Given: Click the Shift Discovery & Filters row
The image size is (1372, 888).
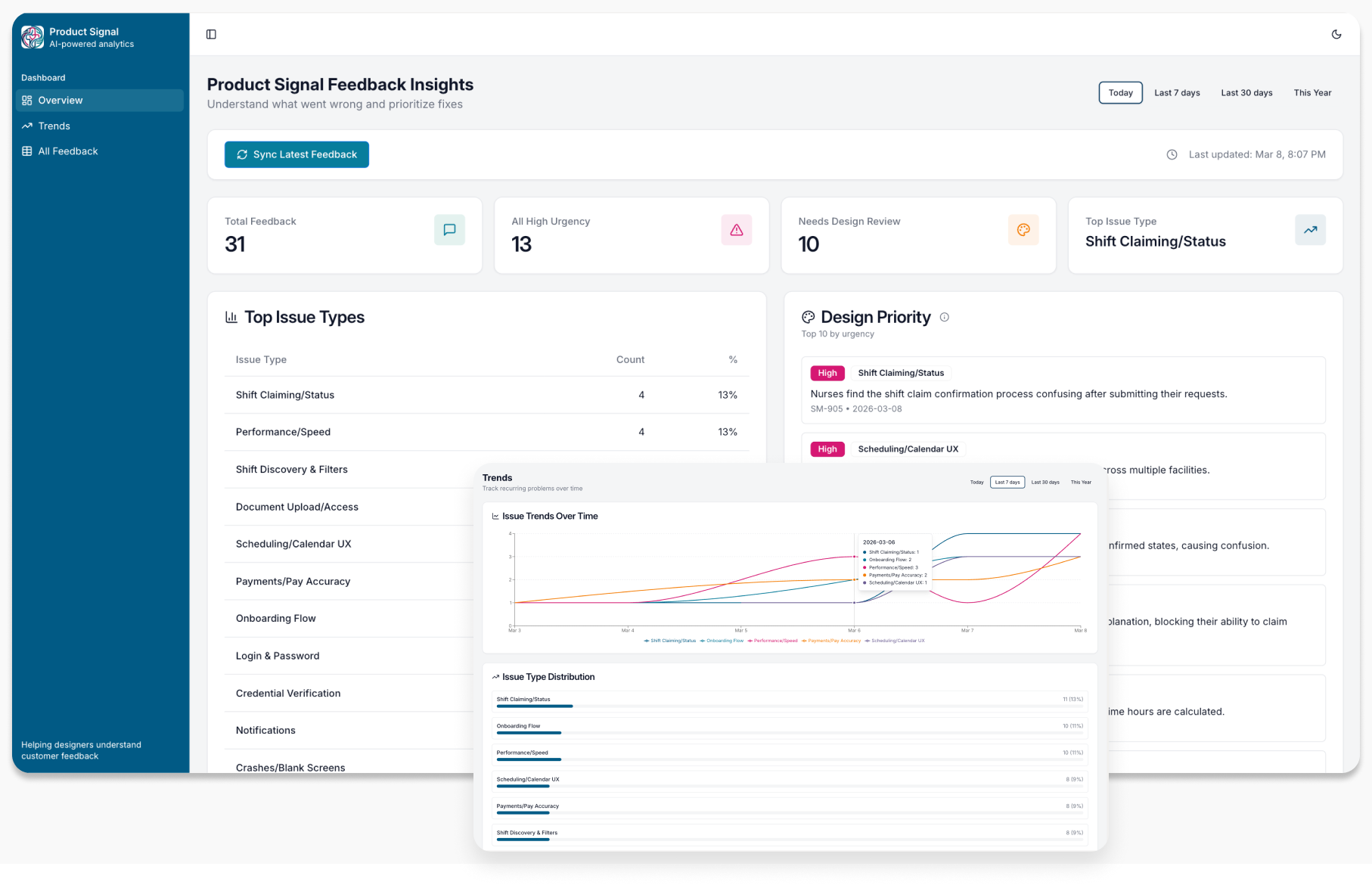Looking at the screenshot, I should 349,470.
